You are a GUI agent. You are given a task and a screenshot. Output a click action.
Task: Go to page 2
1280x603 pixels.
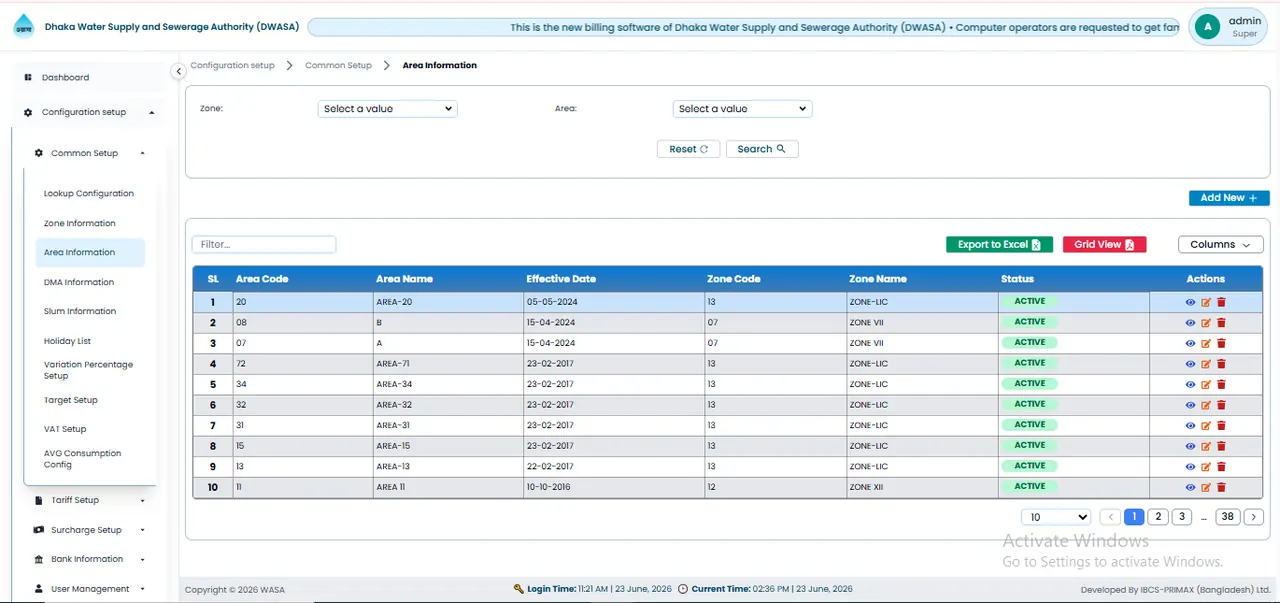(1158, 517)
